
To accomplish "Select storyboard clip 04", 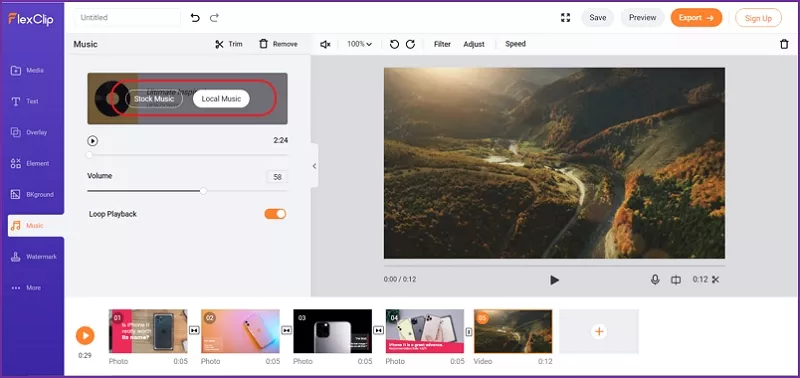I will click(x=425, y=331).
